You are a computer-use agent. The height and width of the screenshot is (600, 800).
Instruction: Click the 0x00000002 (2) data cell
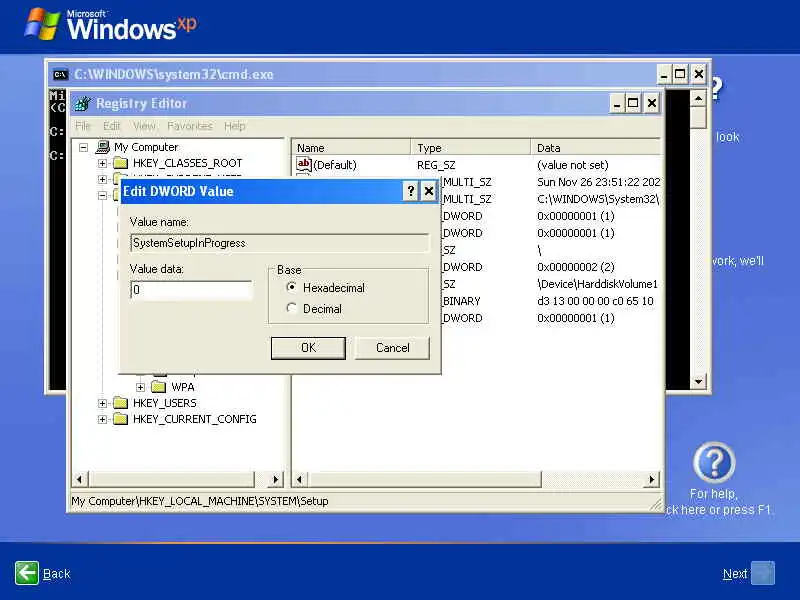(x=576, y=267)
